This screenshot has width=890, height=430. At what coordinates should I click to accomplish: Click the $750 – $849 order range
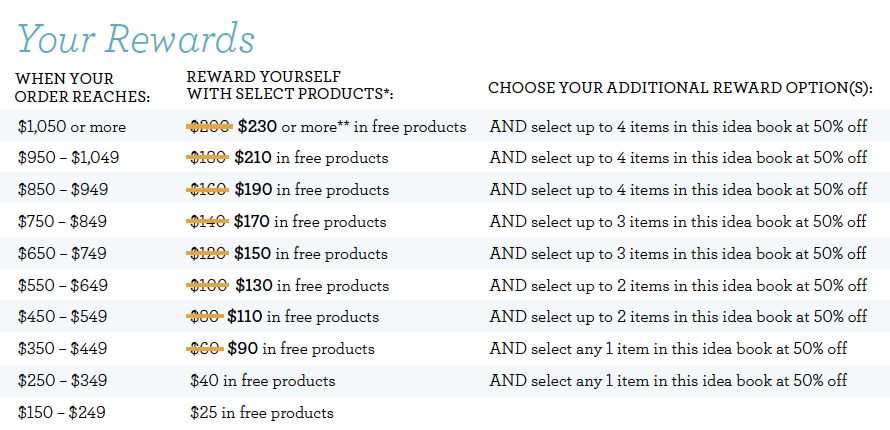pyautogui.click(x=62, y=221)
